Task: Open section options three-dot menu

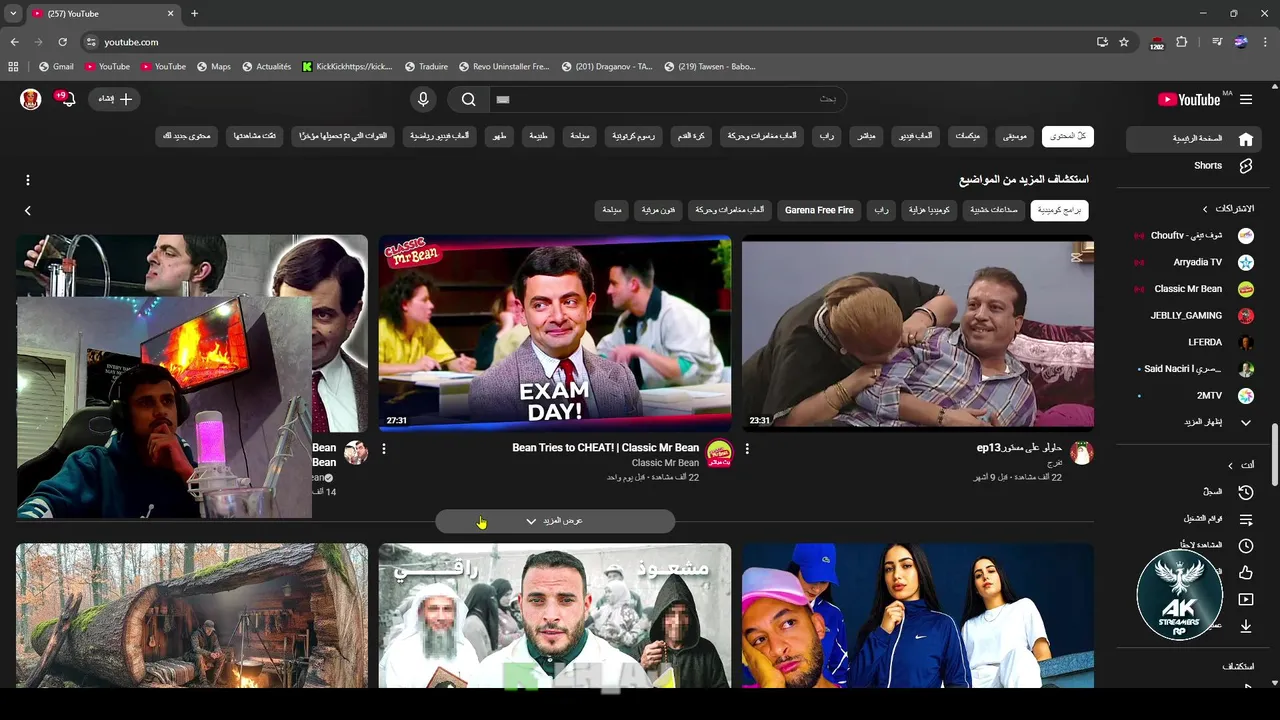Action: click(28, 180)
